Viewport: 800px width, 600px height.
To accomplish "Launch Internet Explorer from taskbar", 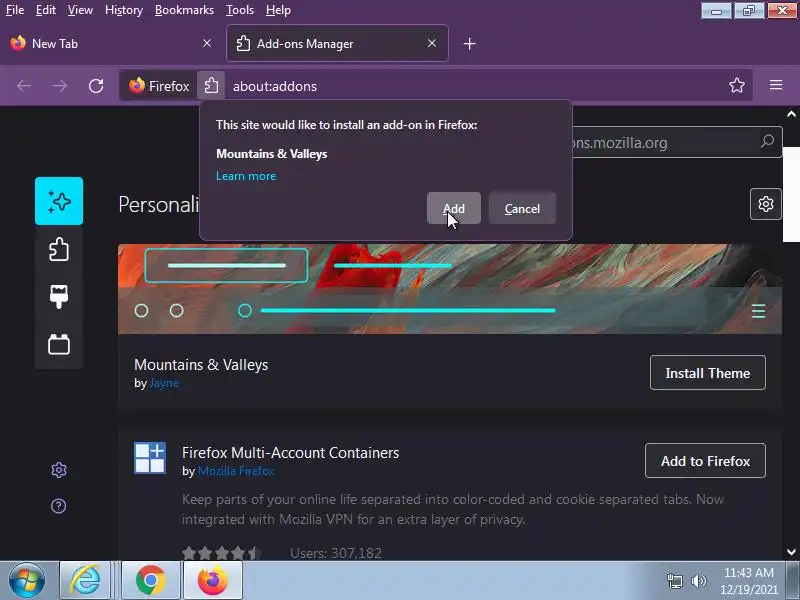I will pos(85,581).
